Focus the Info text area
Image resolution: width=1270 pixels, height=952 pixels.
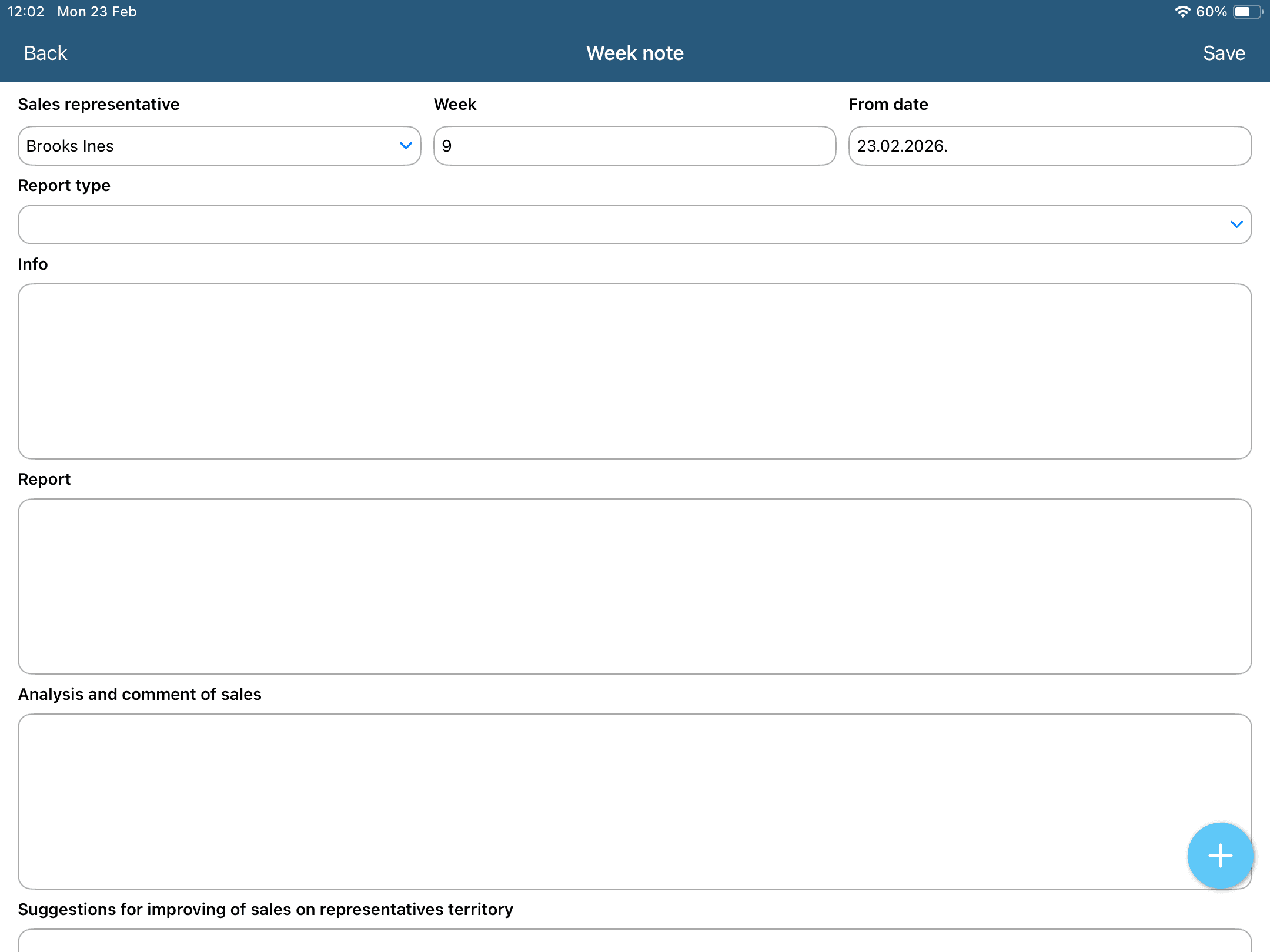(x=634, y=371)
